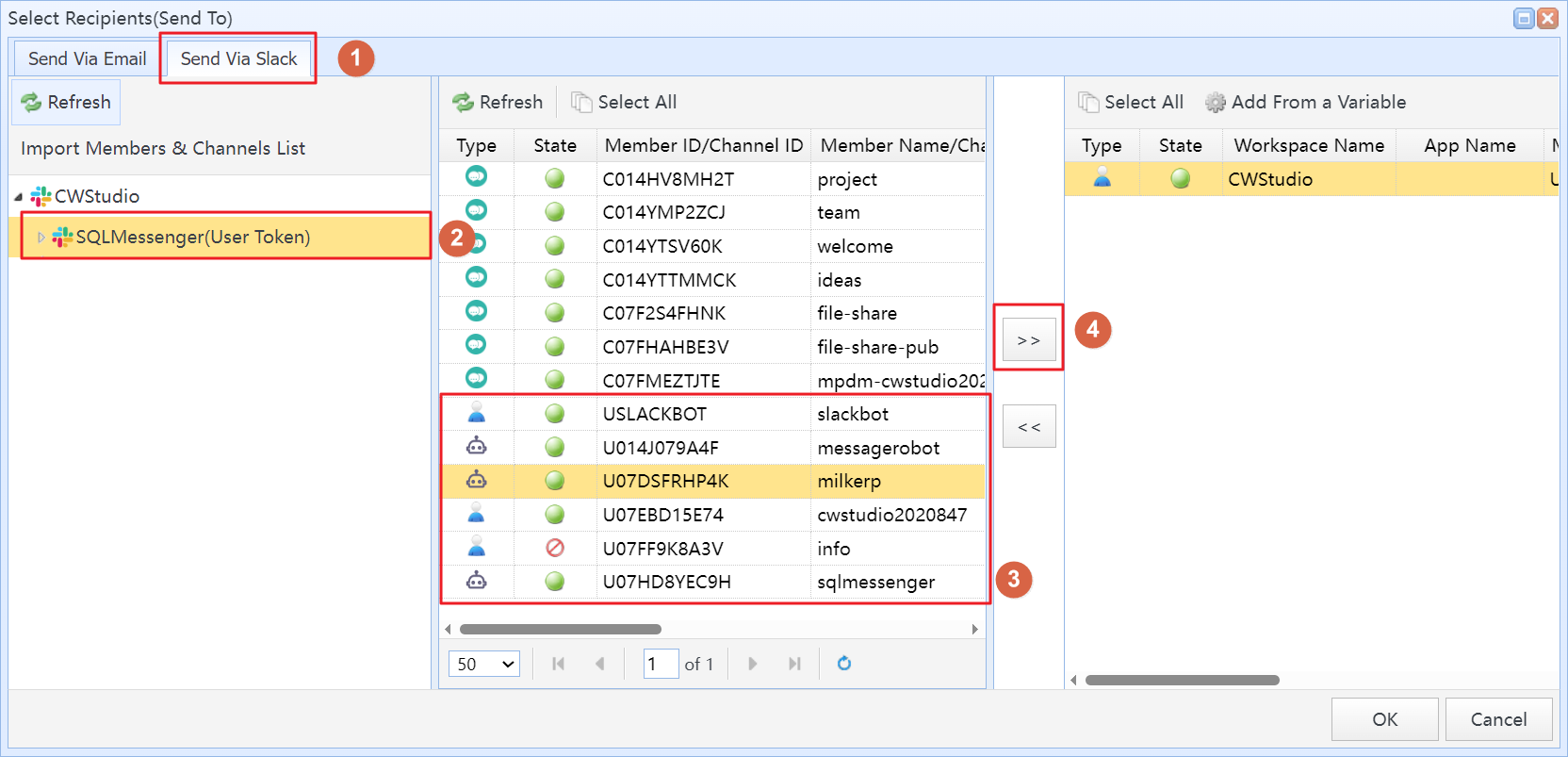Click user icon of cwstudio2020847 row
Image resolution: width=1568 pixels, height=757 pixels.
pos(477,513)
